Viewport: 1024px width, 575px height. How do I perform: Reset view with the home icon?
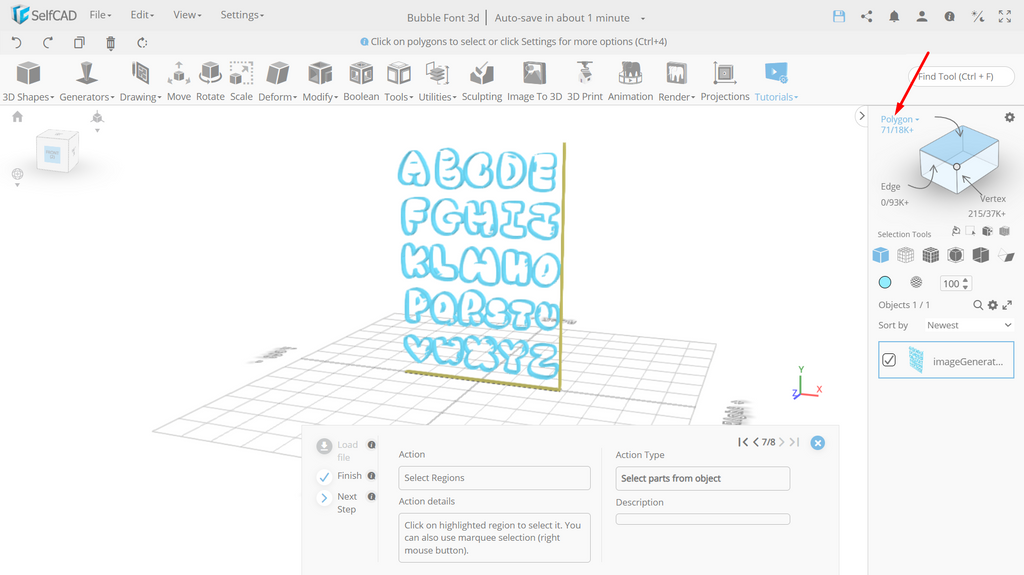[x=18, y=116]
